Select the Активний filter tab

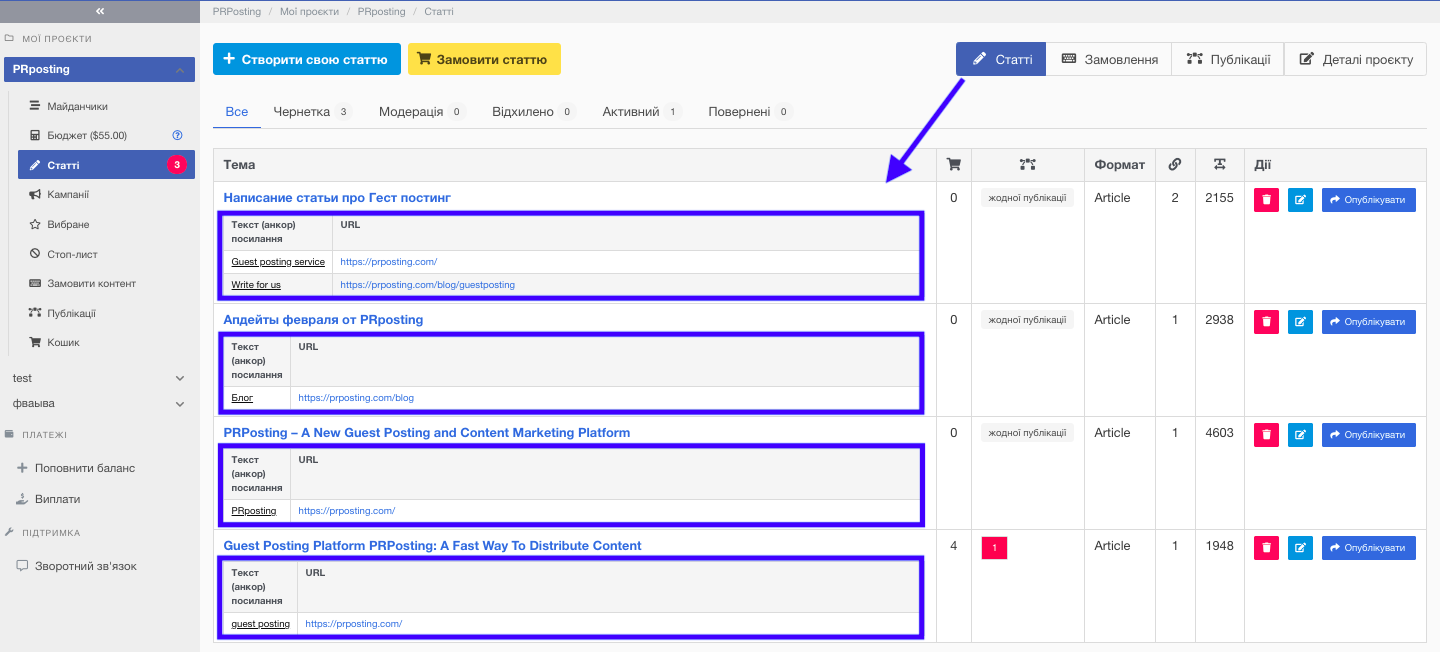pyautogui.click(x=641, y=112)
